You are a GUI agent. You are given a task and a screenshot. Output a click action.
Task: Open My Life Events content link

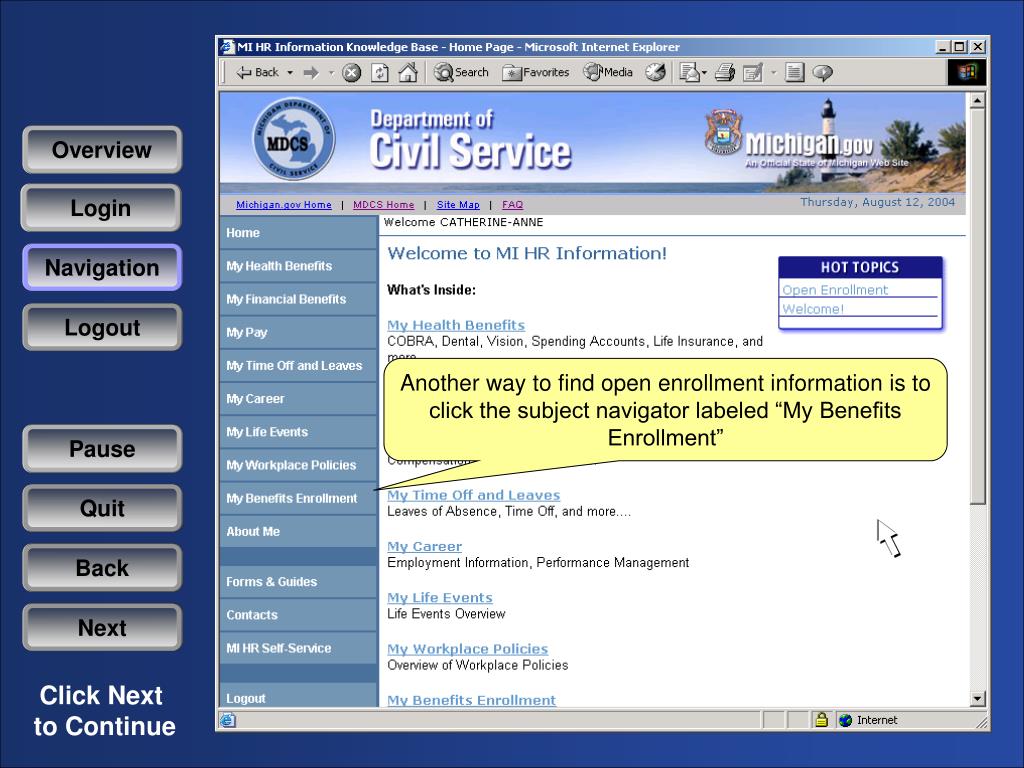click(x=440, y=598)
